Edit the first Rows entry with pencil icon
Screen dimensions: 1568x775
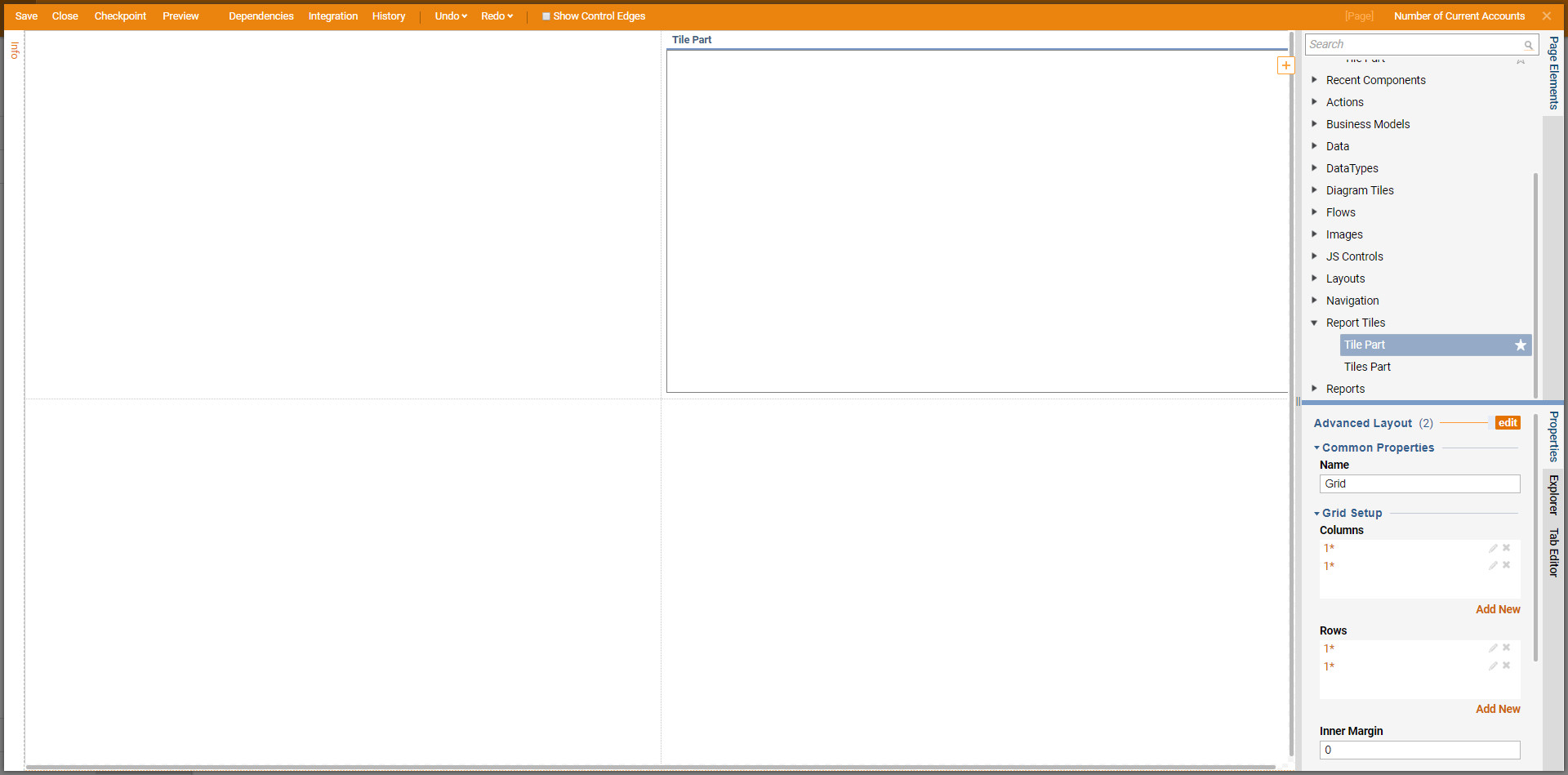pyautogui.click(x=1493, y=648)
